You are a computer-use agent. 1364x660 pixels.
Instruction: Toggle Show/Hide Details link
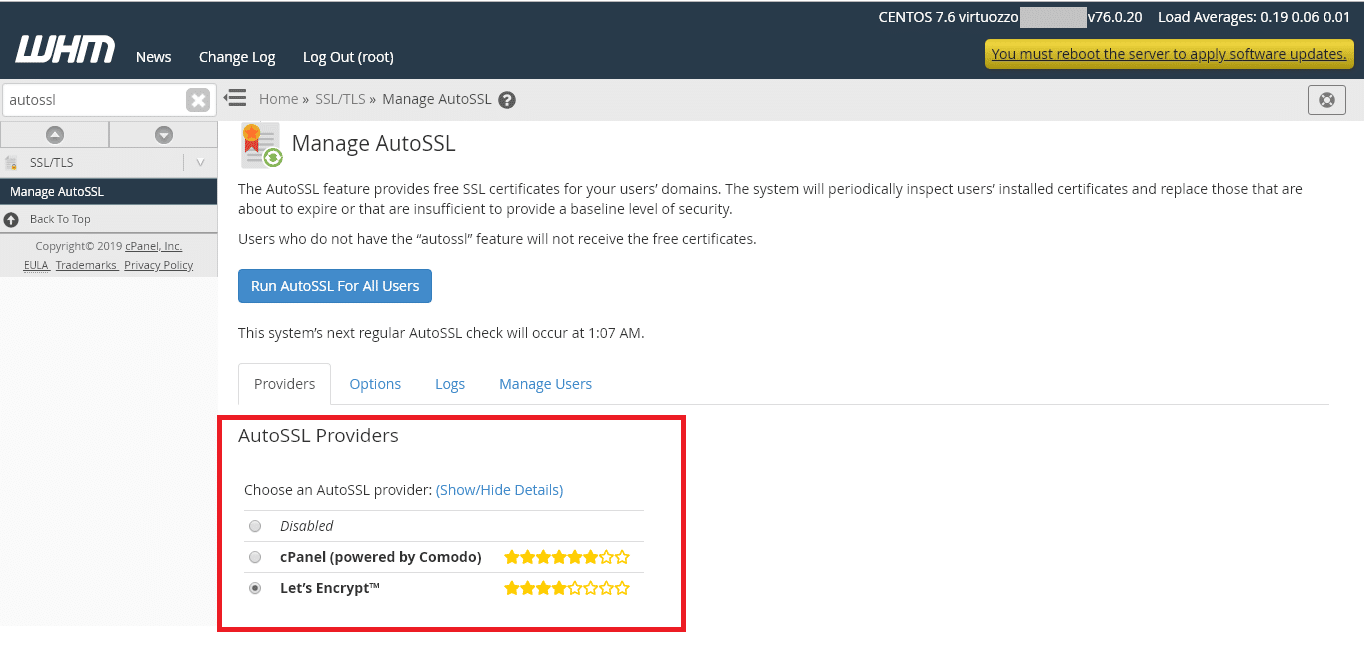pyautogui.click(x=499, y=490)
